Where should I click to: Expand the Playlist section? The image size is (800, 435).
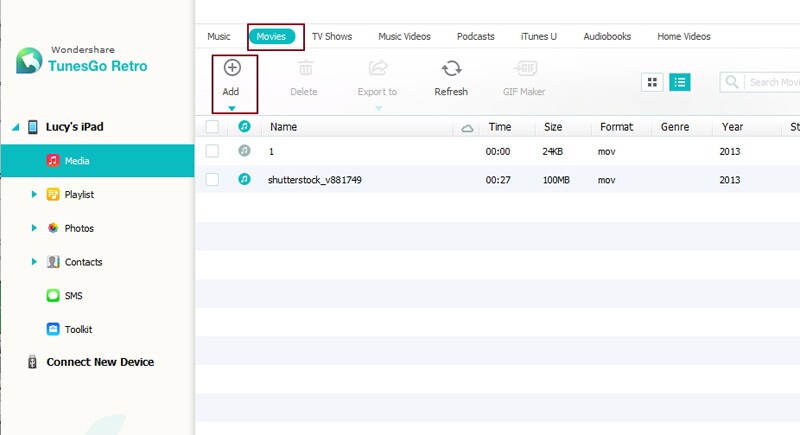pyautogui.click(x=34, y=194)
